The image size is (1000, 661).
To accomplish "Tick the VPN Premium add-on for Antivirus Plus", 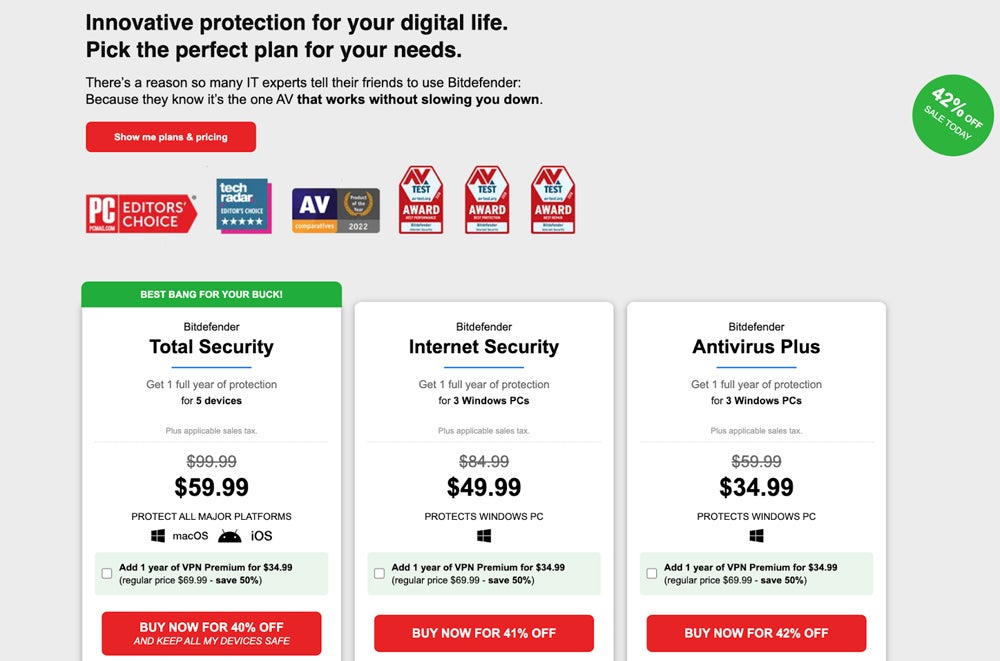I will coord(651,573).
